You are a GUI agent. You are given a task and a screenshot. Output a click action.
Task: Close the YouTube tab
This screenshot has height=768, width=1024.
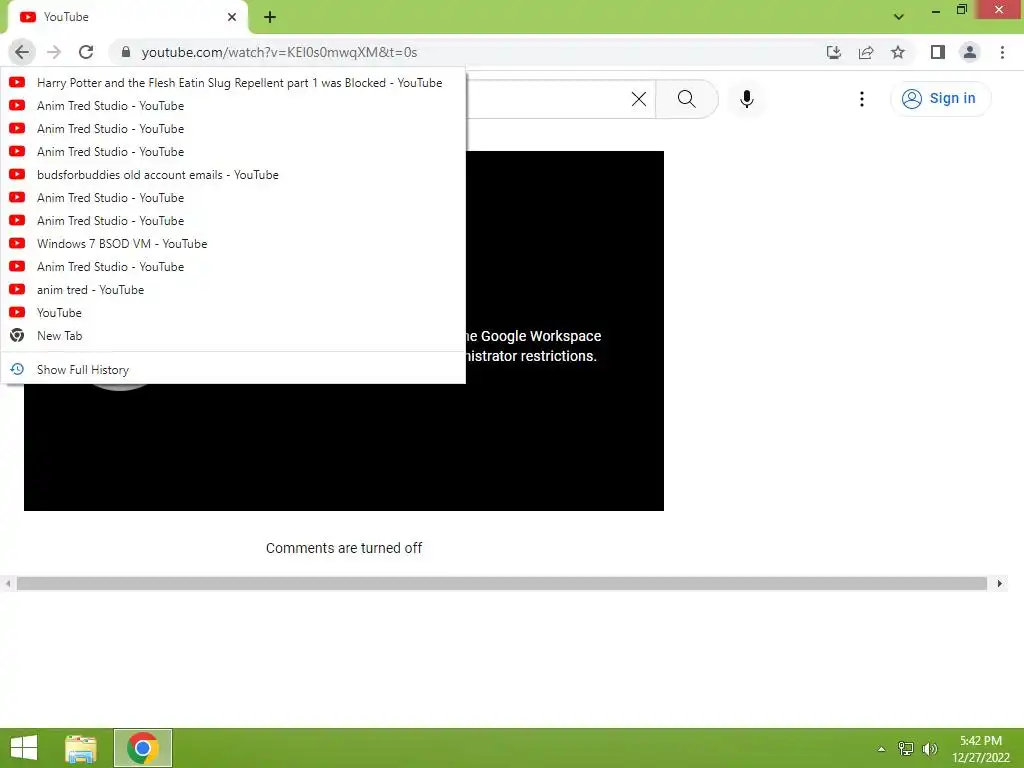point(232,17)
